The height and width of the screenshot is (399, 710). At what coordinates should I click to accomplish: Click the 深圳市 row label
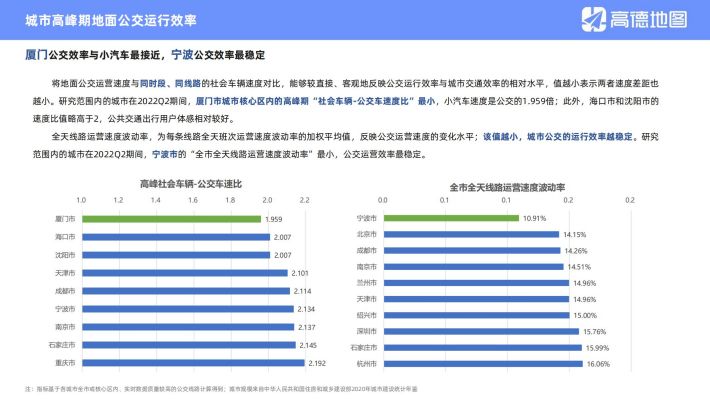tap(367, 331)
